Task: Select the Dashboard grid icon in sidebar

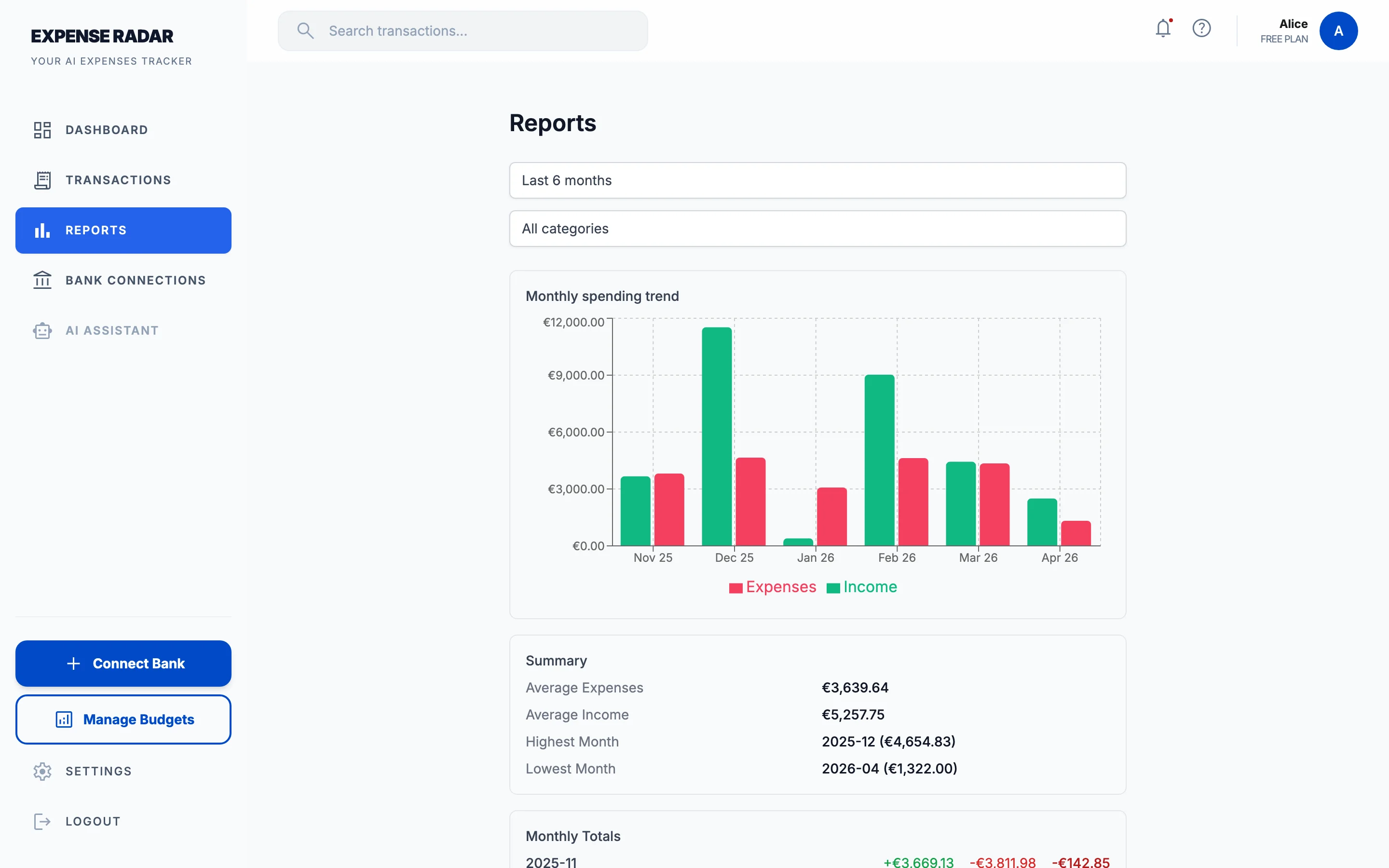Action: pos(42,130)
